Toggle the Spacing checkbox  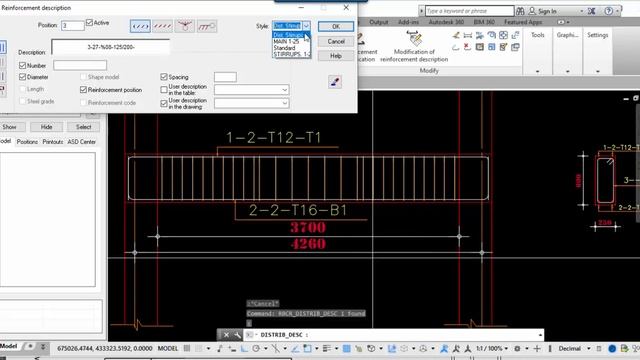pos(164,77)
